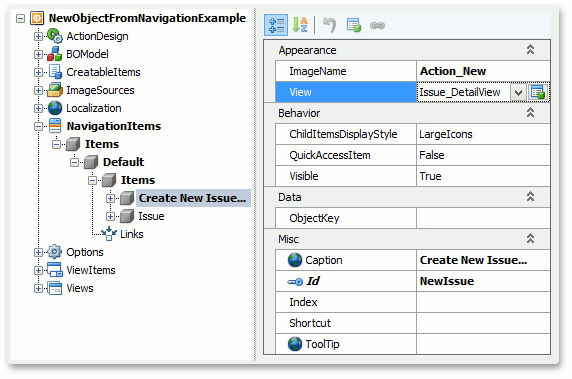Click the chain link toolbar icon
Viewport: 572px width, 379px height.
pyautogui.click(x=377, y=26)
